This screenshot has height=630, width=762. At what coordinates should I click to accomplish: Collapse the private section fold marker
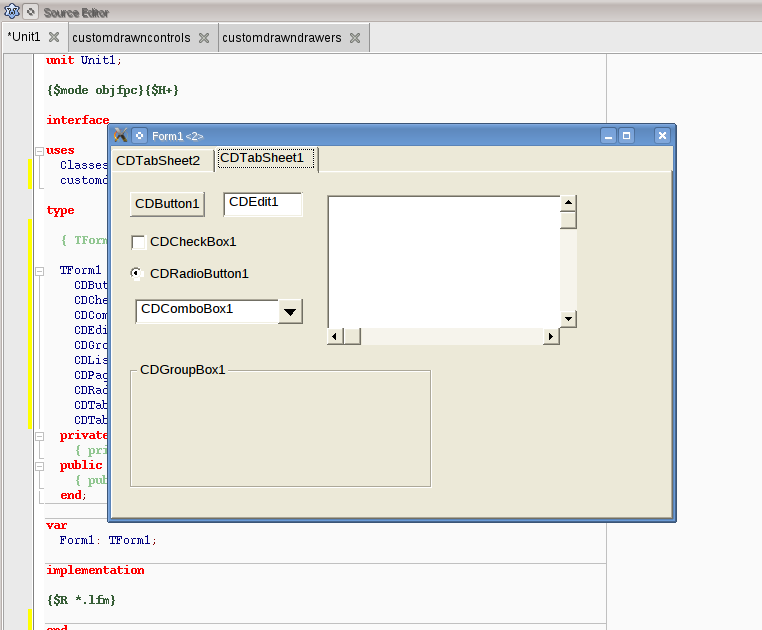coord(39,436)
